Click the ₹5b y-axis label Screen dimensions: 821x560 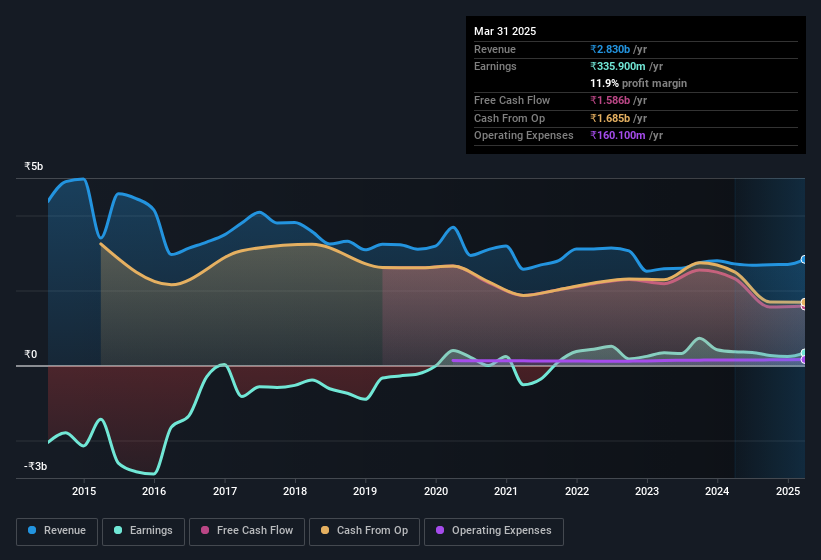(34, 166)
